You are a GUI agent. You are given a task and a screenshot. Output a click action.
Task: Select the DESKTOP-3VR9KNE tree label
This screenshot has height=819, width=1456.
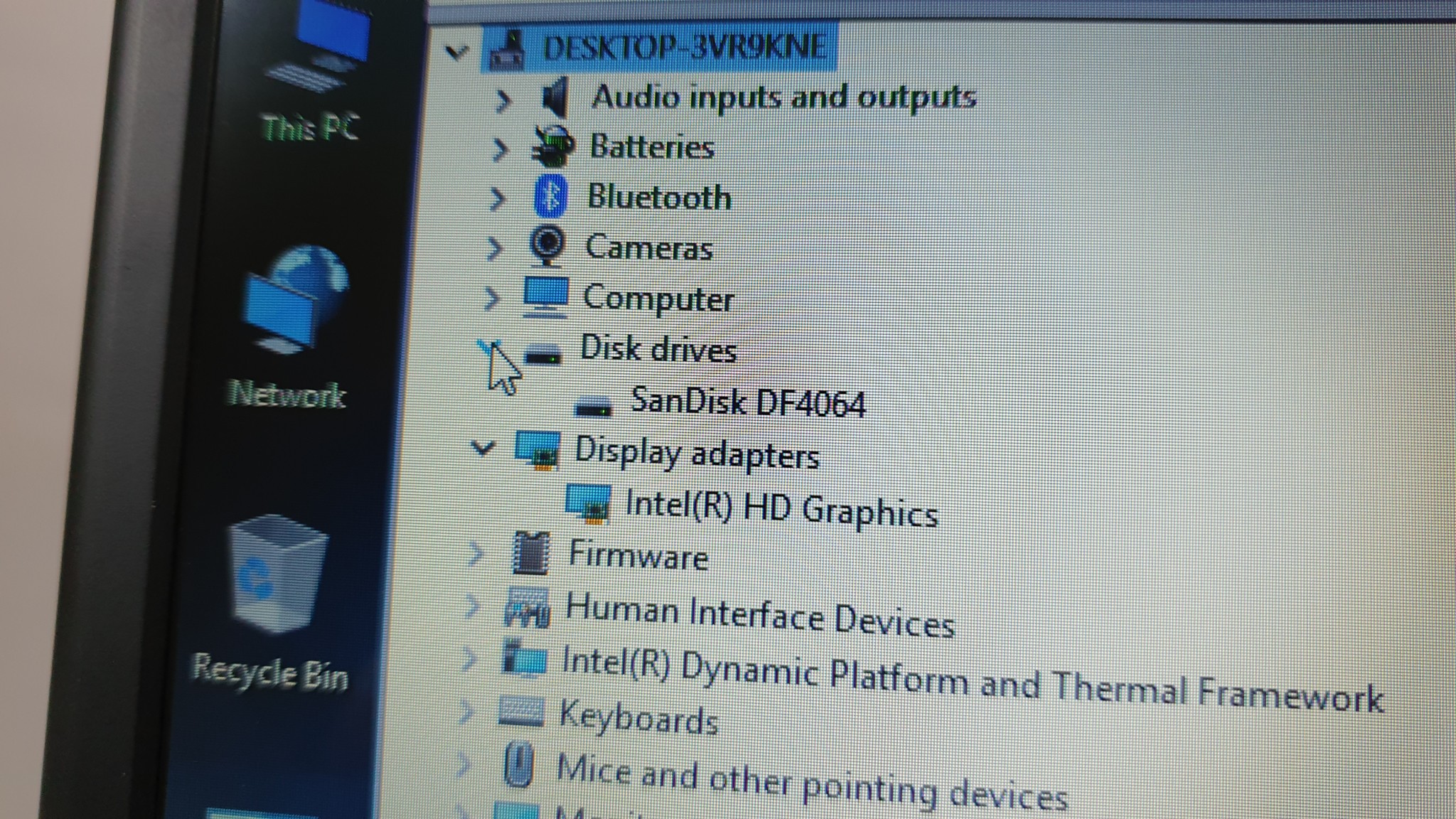click(685, 47)
